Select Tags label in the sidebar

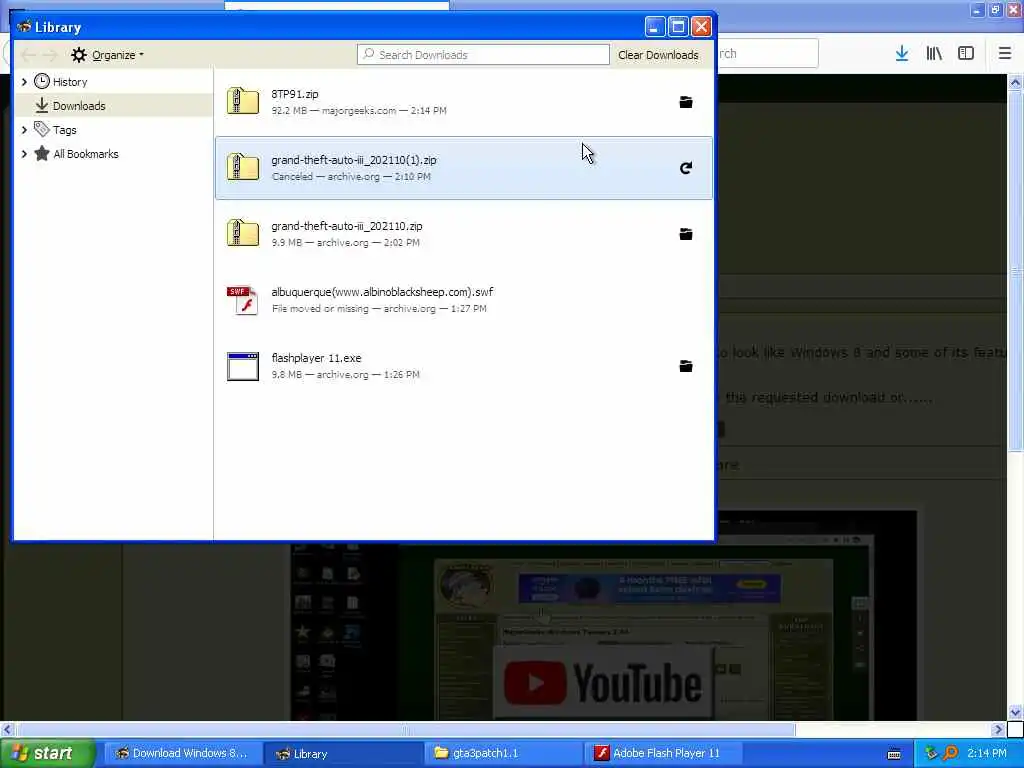click(65, 130)
